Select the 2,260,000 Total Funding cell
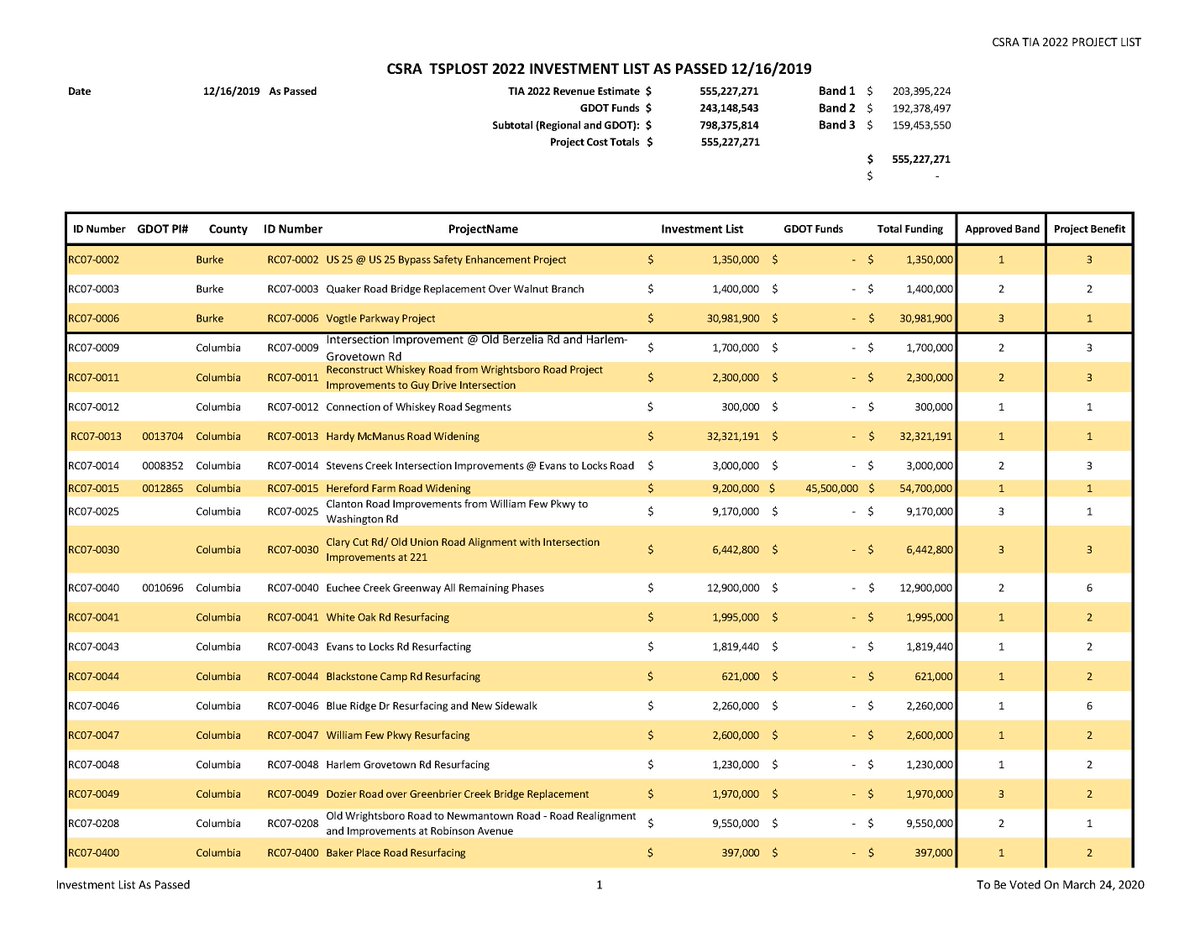This screenshot has height=927, width=1200. [x=928, y=706]
